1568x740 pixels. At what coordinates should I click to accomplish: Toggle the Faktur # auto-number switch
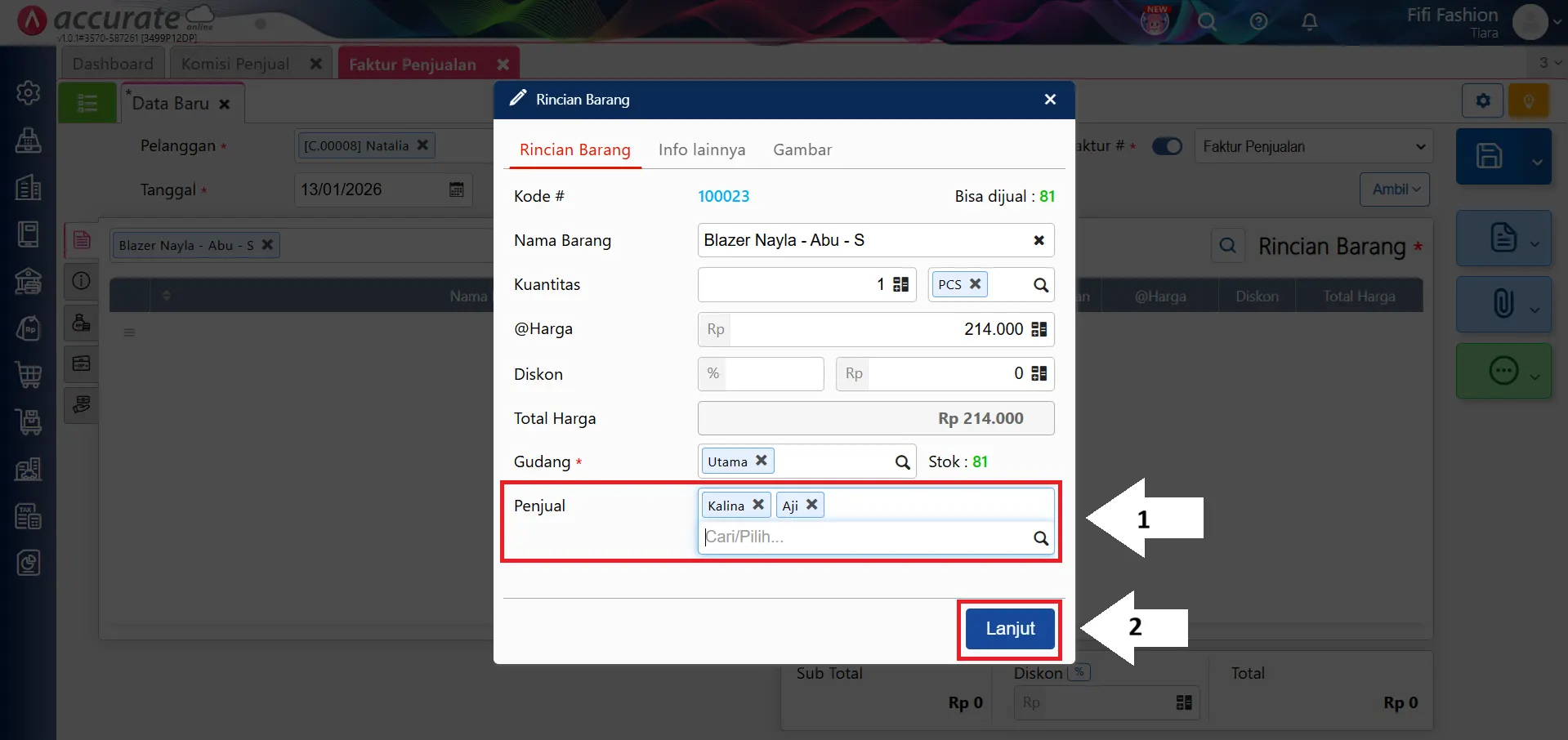(1167, 146)
